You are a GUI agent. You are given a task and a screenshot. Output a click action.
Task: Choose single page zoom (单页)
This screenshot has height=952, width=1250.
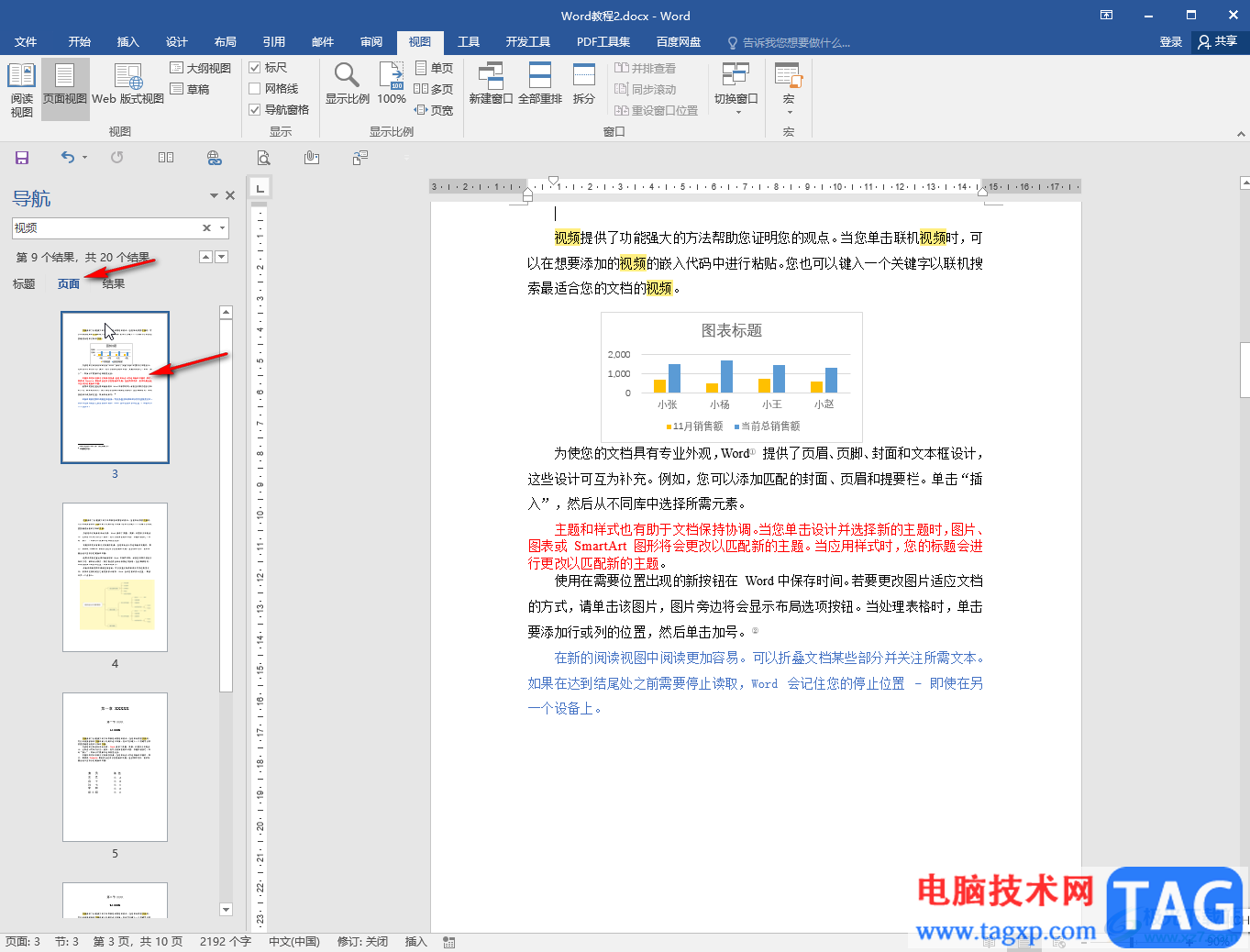434,68
